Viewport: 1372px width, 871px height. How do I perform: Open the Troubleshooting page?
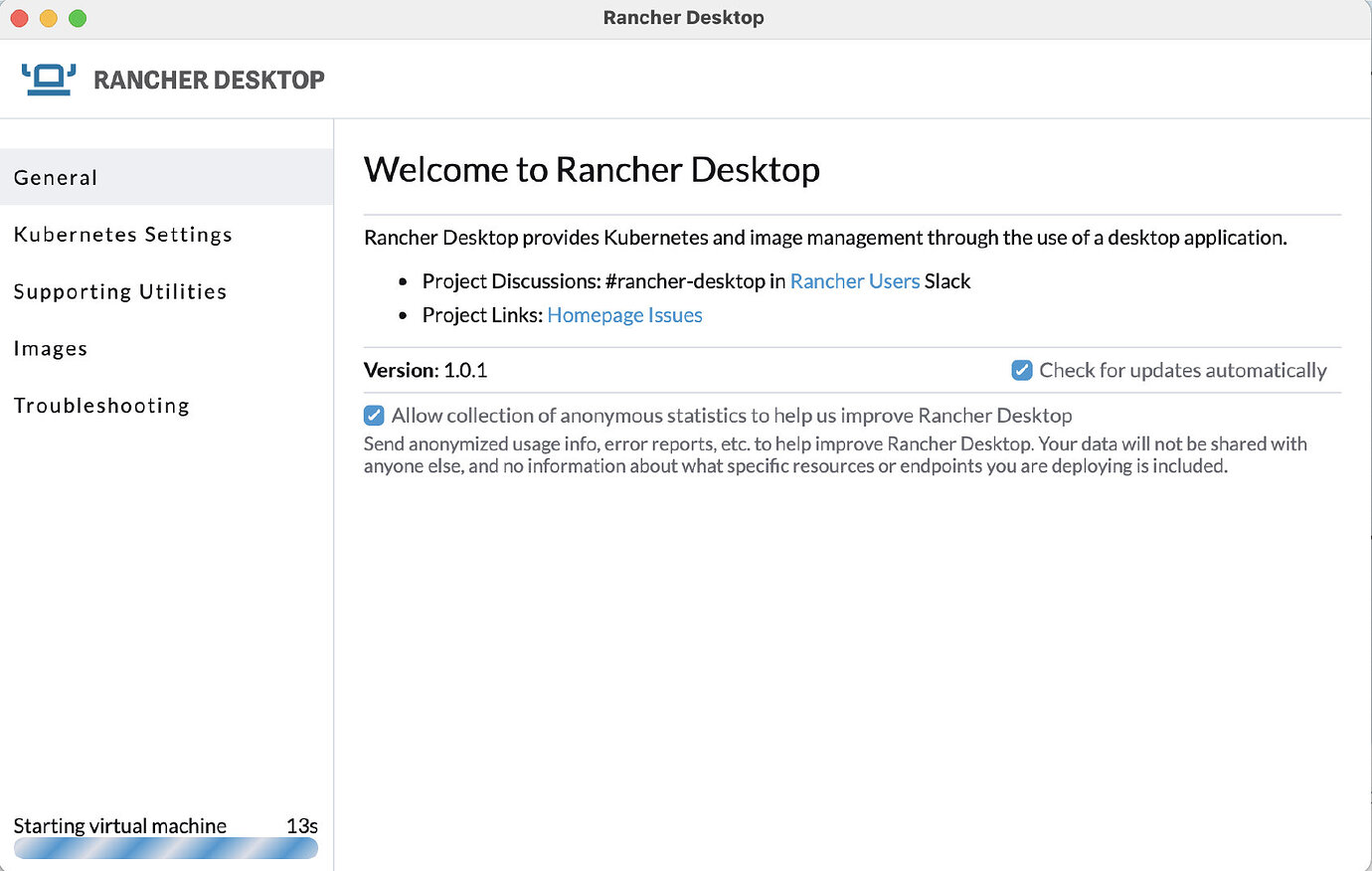pos(100,406)
